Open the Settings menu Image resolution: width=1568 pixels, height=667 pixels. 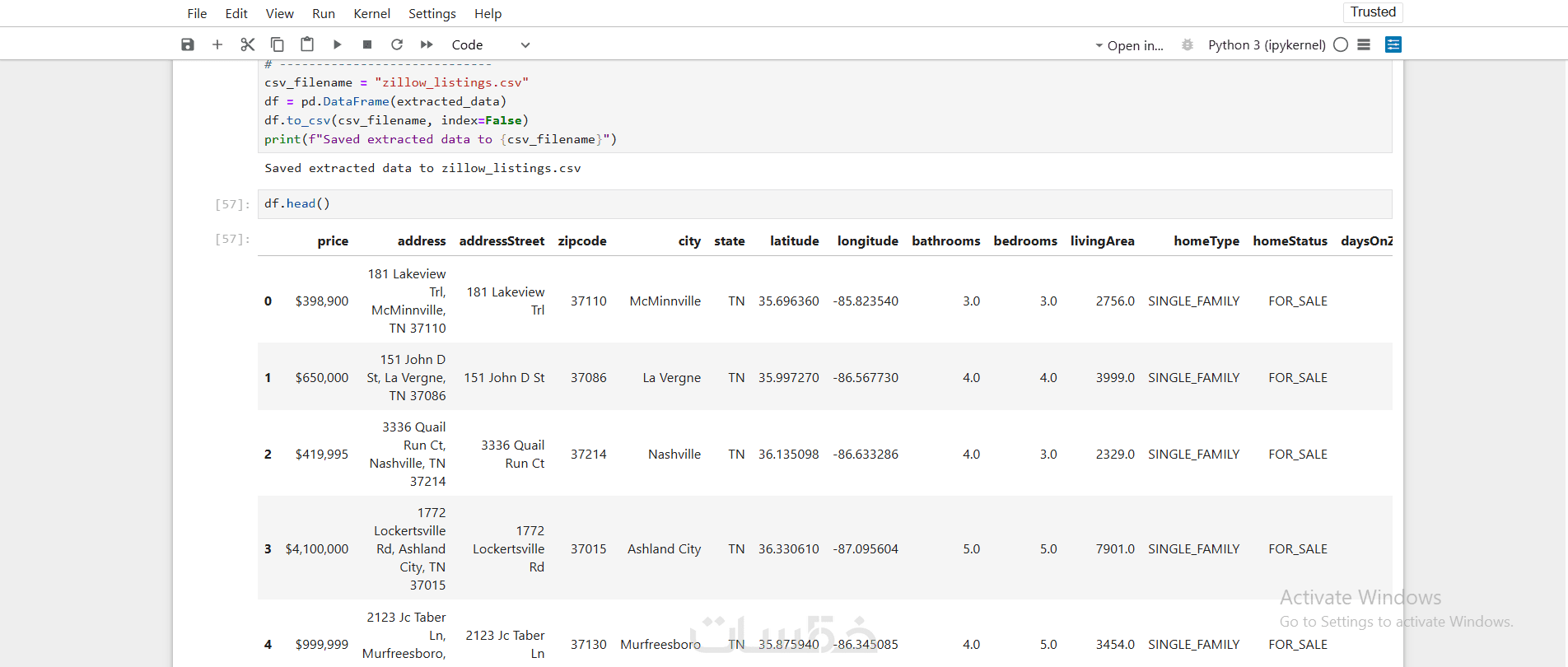[x=432, y=14]
